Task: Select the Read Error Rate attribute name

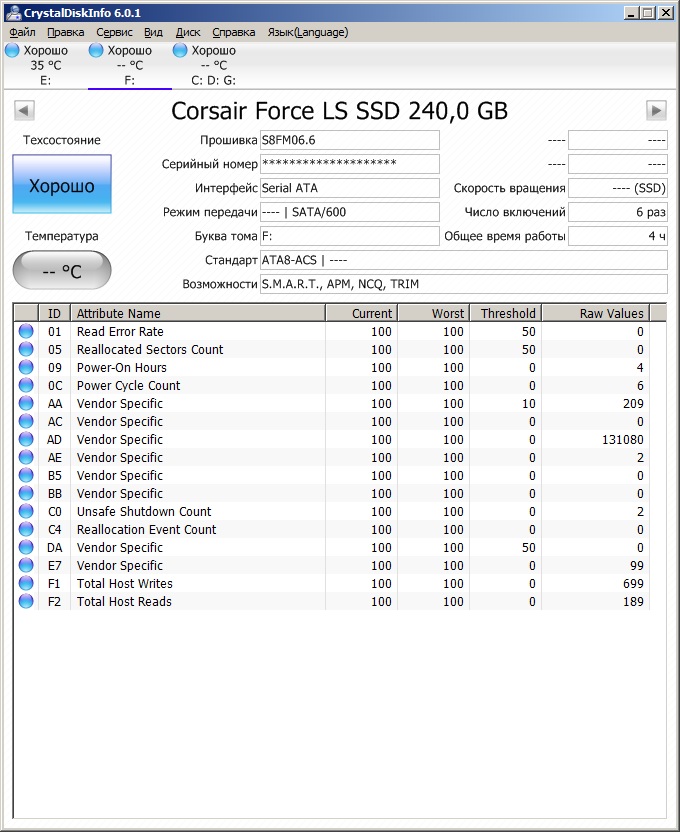Action: pyautogui.click(x=120, y=332)
